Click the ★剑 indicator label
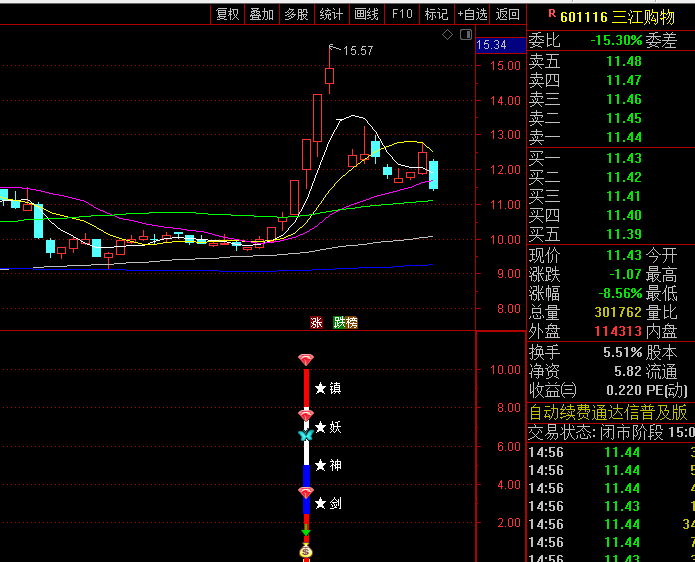The width and height of the screenshot is (695, 562). click(x=328, y=503)
